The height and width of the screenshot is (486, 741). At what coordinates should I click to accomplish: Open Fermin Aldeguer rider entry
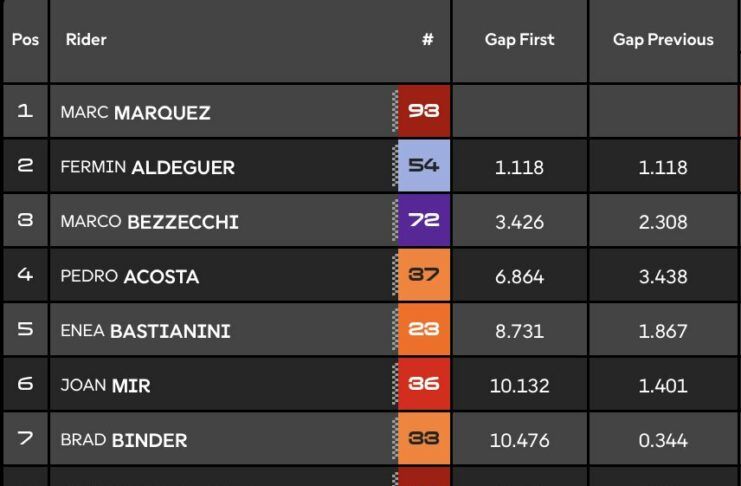pyautogui.click(x=147, y=167)
